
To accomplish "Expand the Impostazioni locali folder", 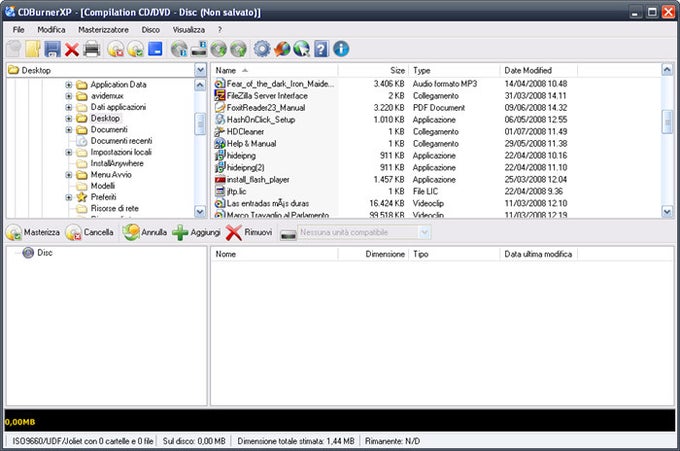I will point(69,152).
